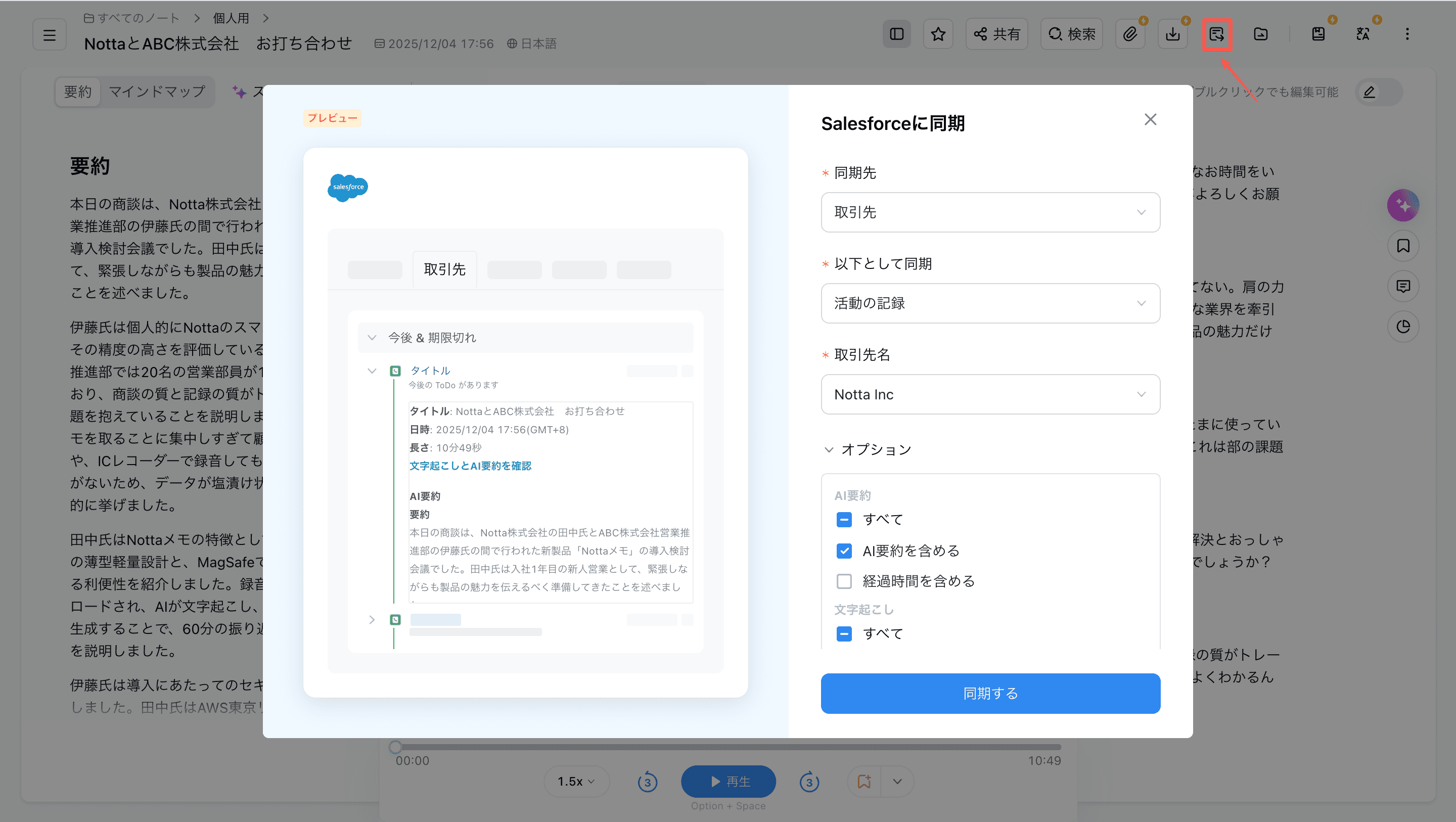Check '経過時間を含める' checkbox
The height and width of the screenshot is (822, 1456).
[x=844, y=581]
